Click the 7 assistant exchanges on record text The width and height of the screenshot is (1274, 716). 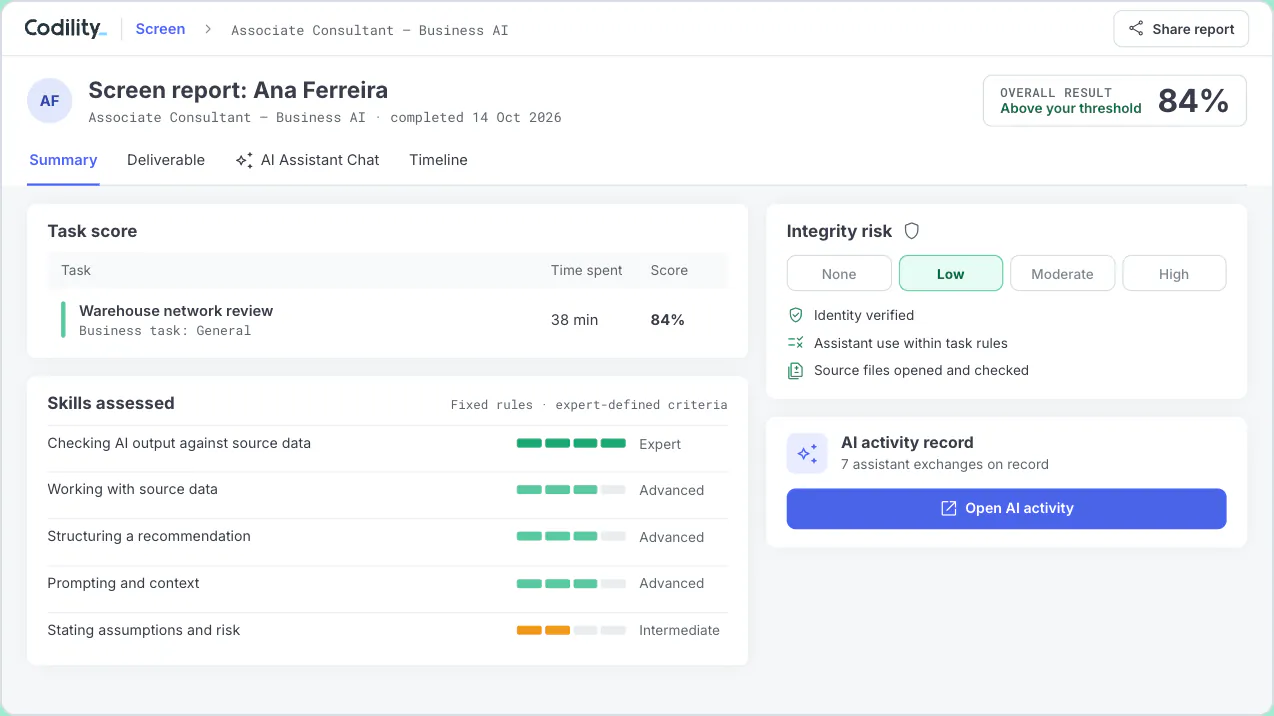[x=945, y=464]
